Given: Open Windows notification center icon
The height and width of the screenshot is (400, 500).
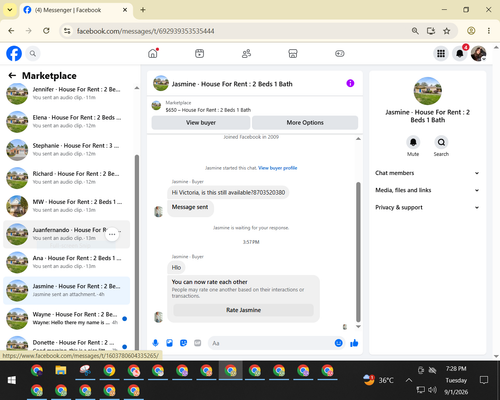Looking at the screenshot, I should click(484, 380).
